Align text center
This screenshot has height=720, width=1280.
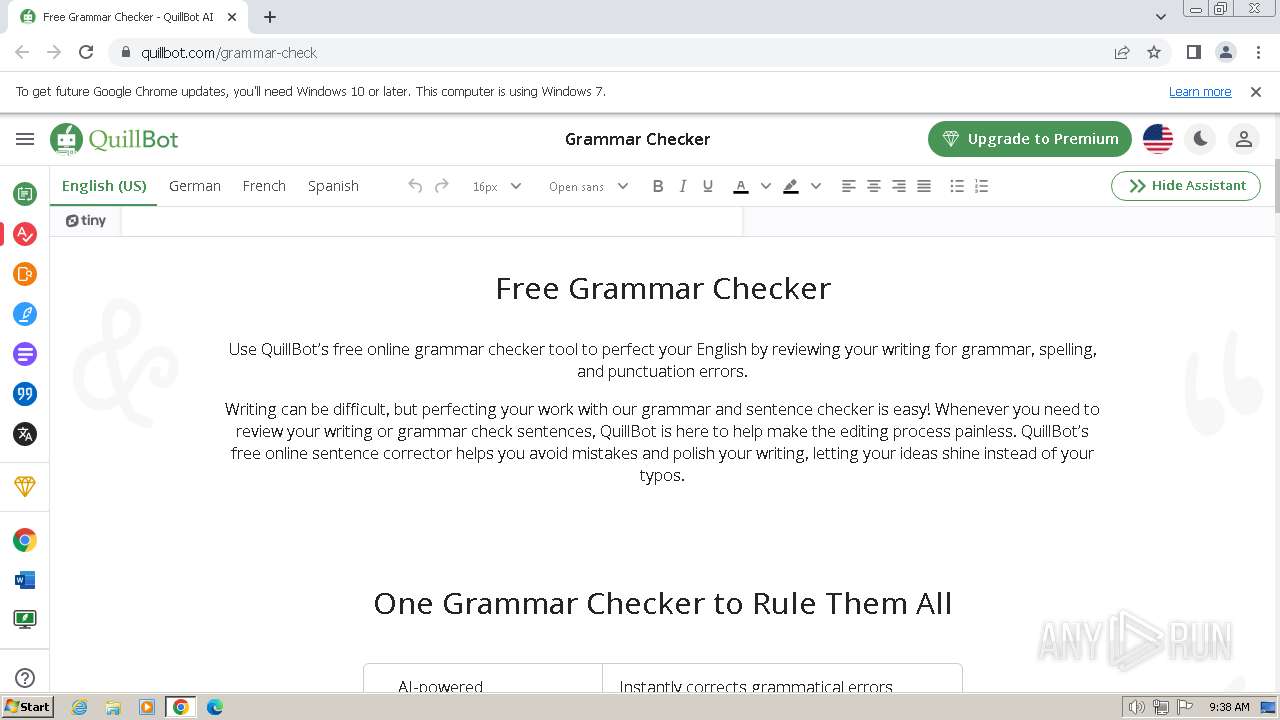(x=873, y=186)
